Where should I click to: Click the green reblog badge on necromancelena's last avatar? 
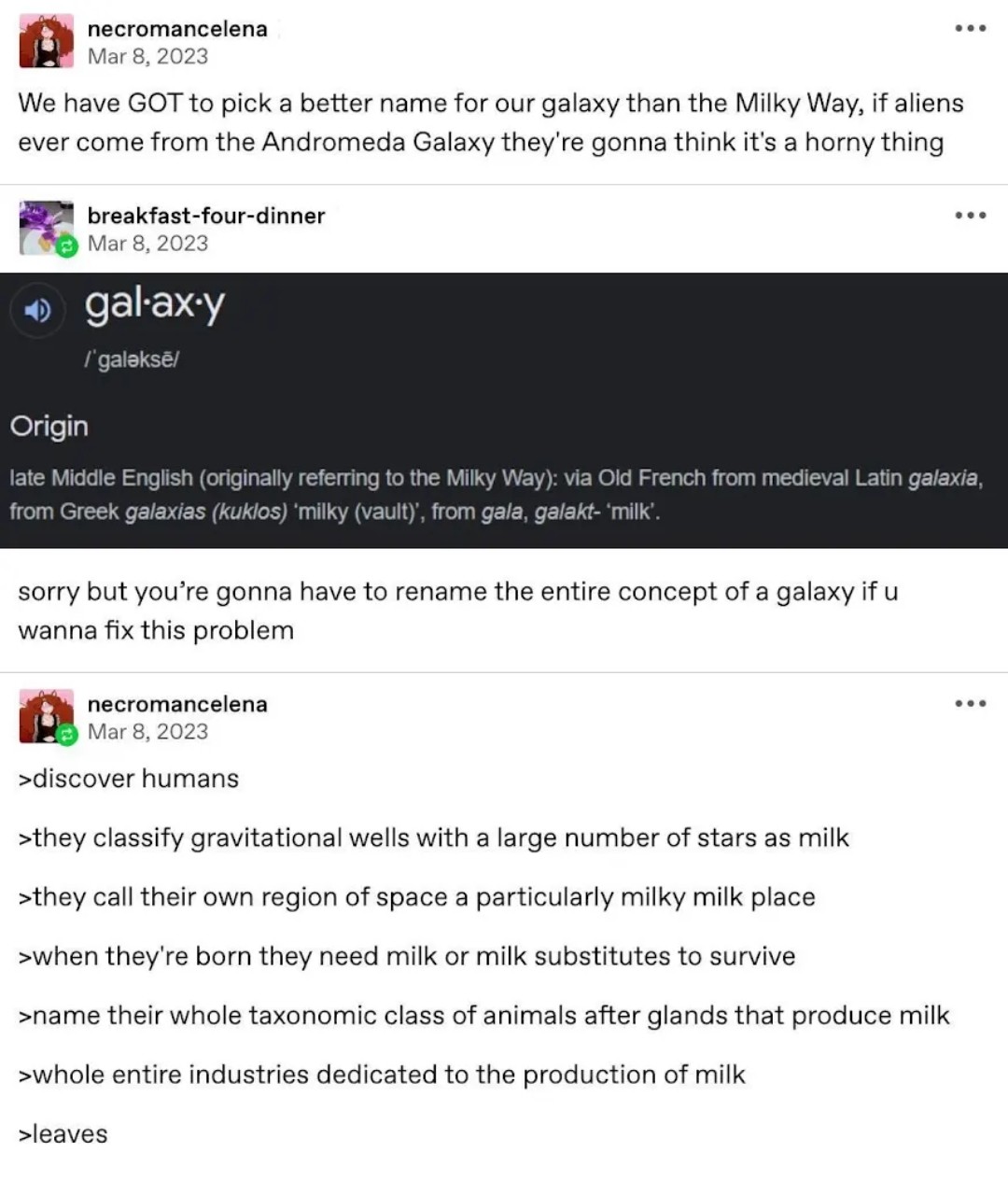tap(65, 736)
